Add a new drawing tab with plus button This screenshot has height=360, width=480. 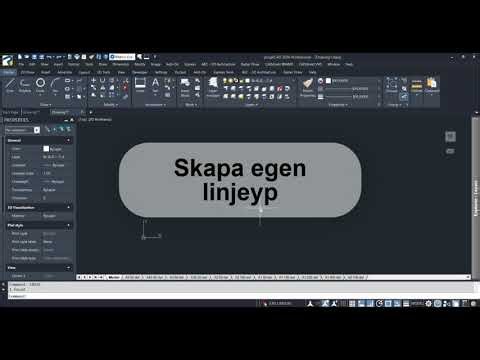click(x=90, y=112)
